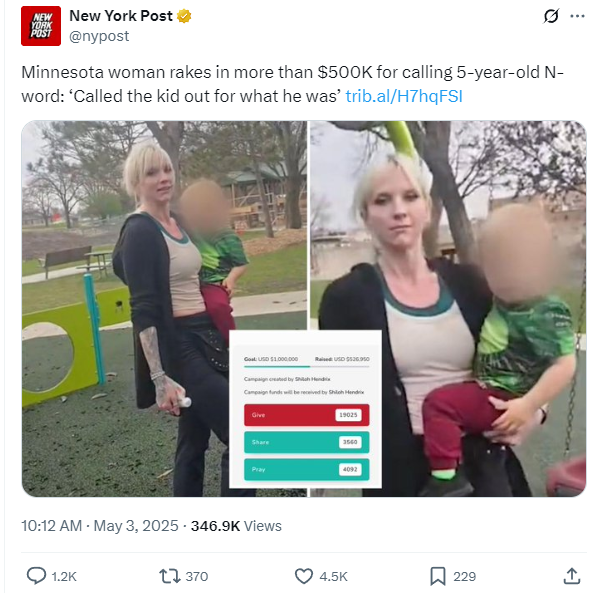Bookmark this post
Screen dimensions: 593x593
click(438, 576)
